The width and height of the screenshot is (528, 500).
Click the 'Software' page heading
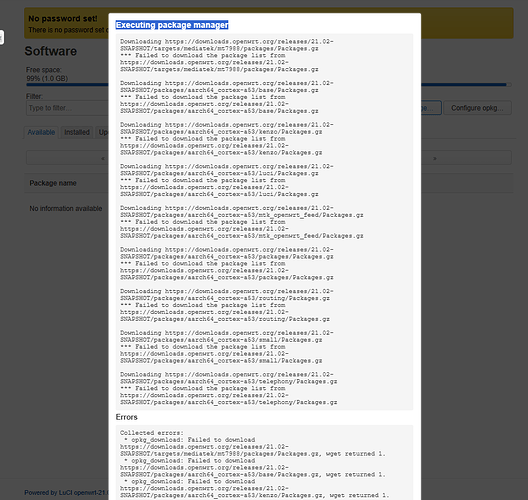click(51, 51)
